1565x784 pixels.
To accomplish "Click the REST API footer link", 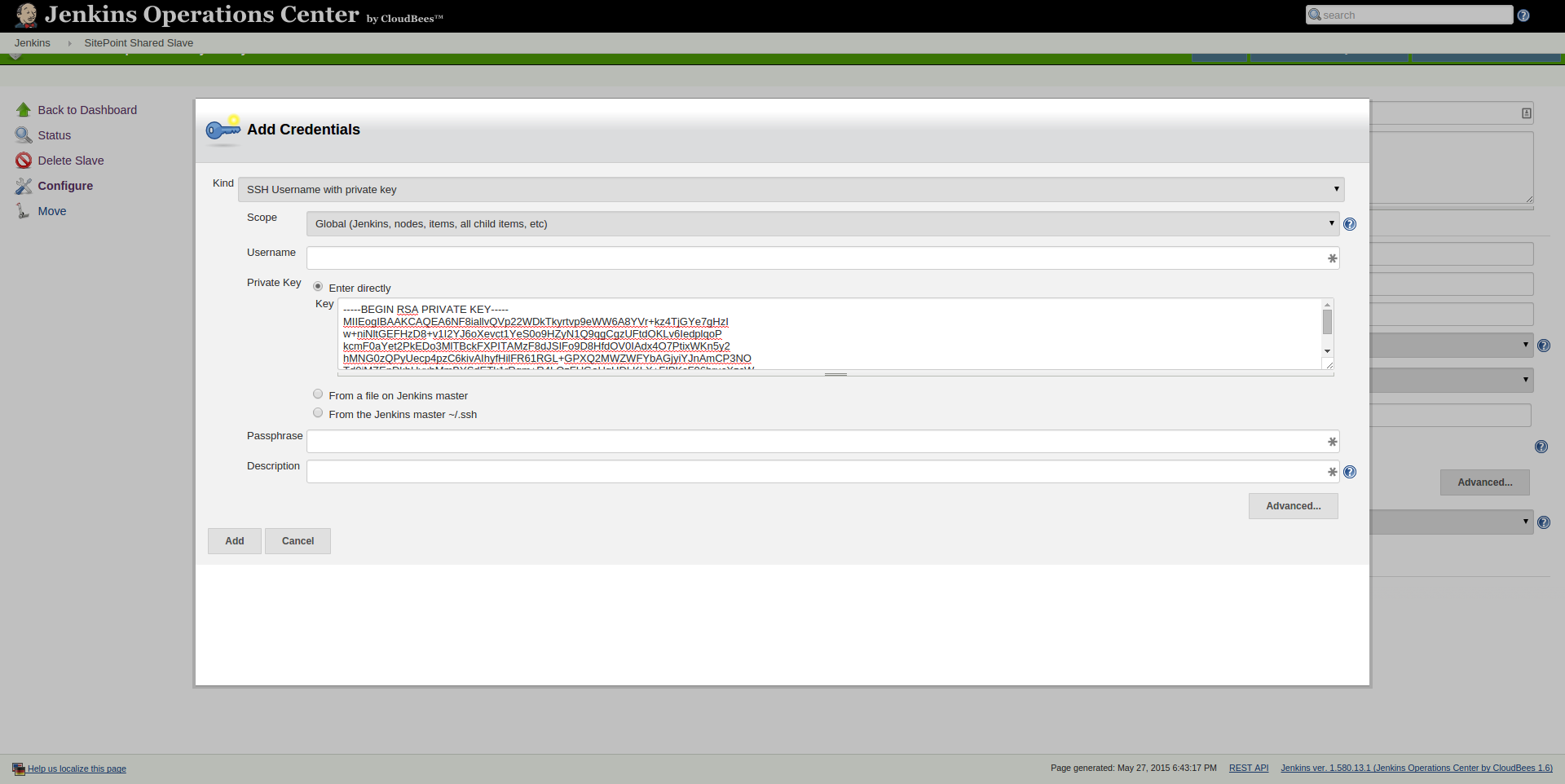I will click(1249, 769).
